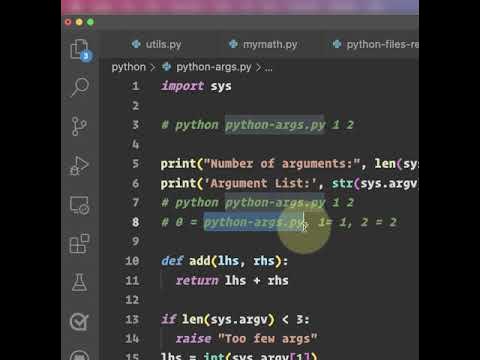Viewport: 480px width, 360px height.
Task: Open the Explorer view in the activity bar
Action: coord(80,50)
